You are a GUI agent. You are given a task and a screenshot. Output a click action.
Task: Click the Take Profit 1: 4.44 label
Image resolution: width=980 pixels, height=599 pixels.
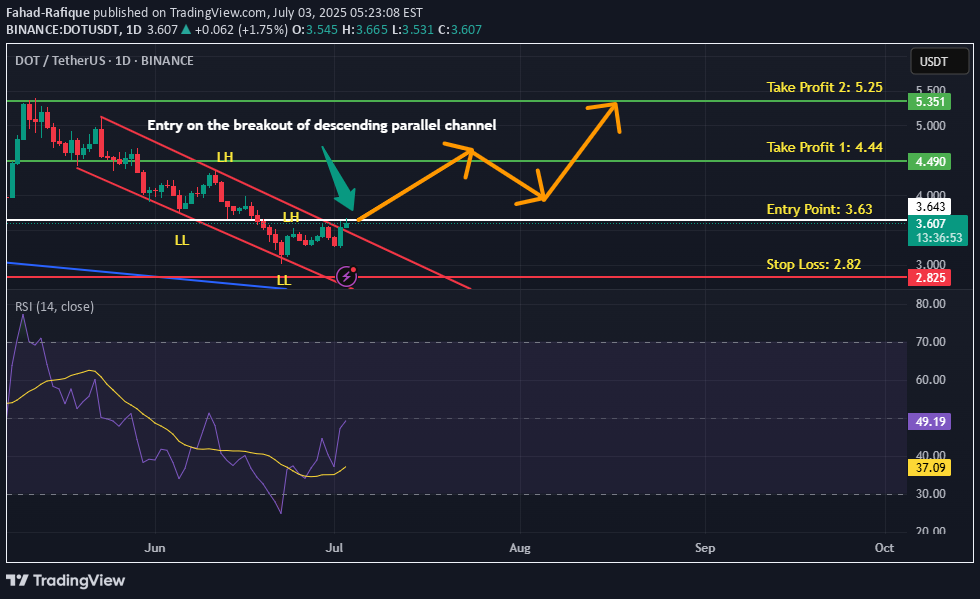click(824, 147)
